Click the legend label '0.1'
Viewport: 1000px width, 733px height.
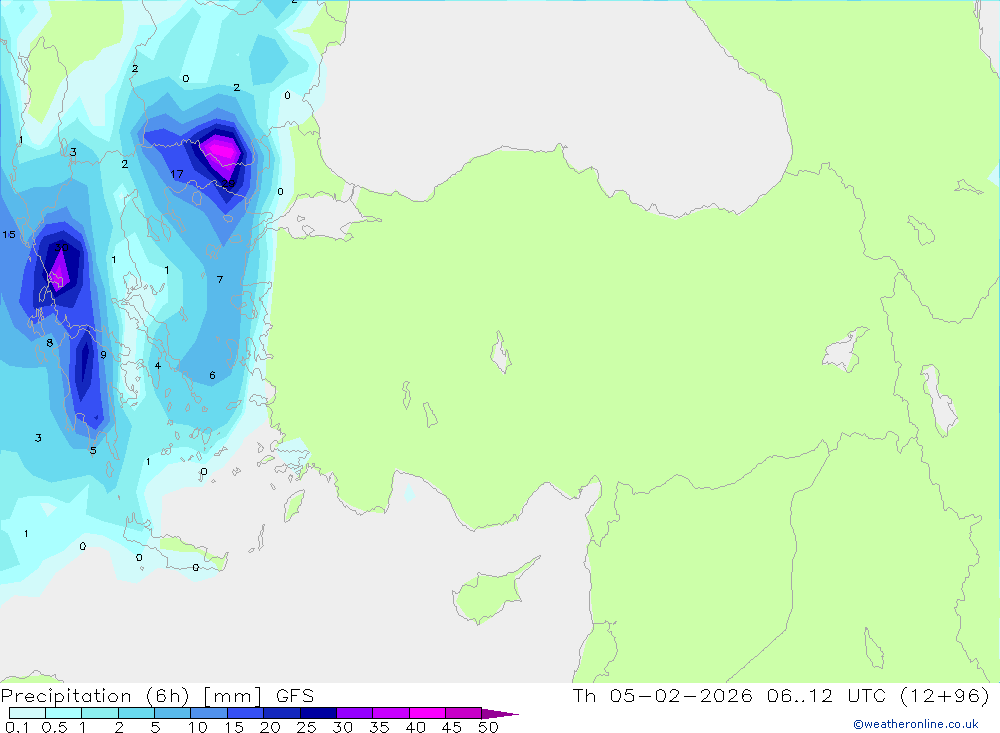coord(17,727)
